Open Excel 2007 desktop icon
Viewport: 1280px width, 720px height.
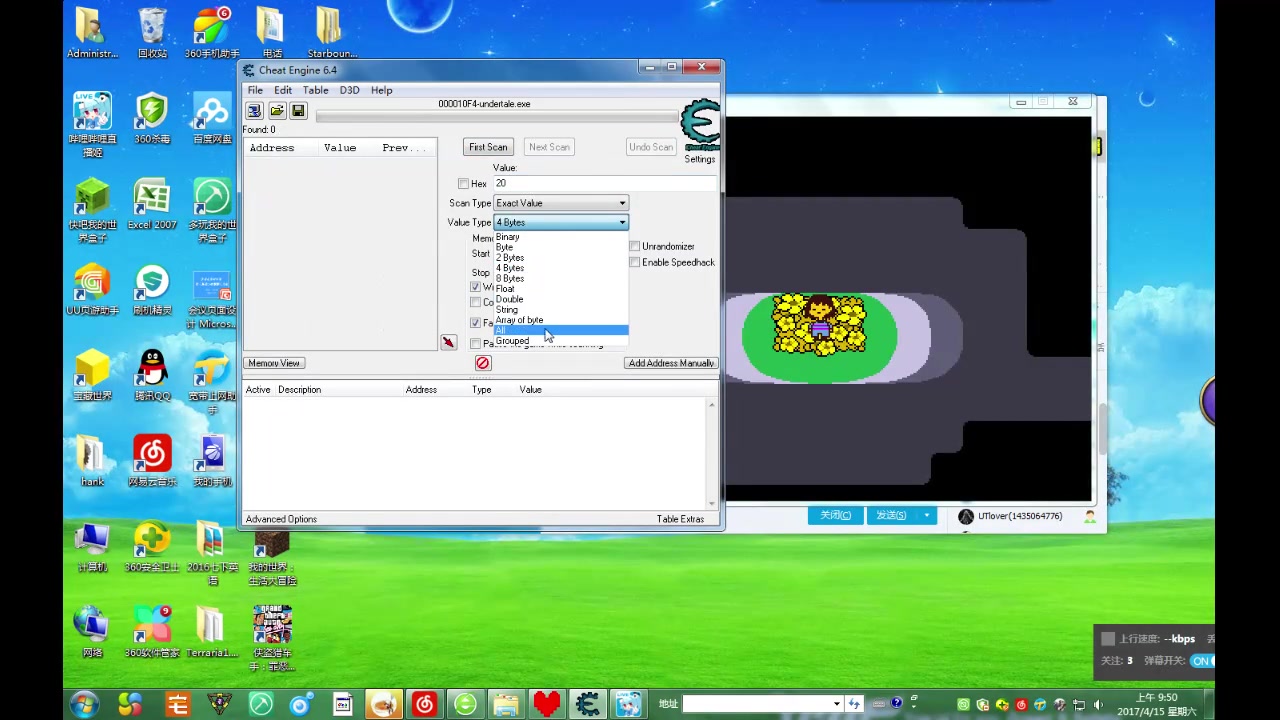pos(152,204)
